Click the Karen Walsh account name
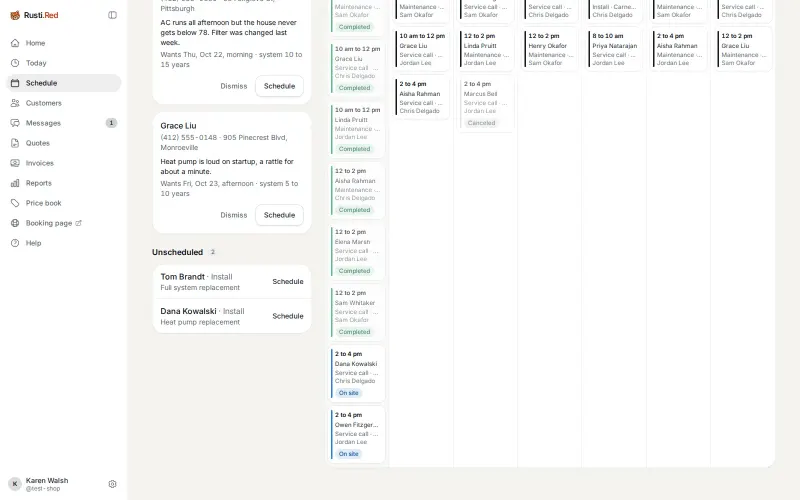The image size is (800, 500). (x=47, y=481)
